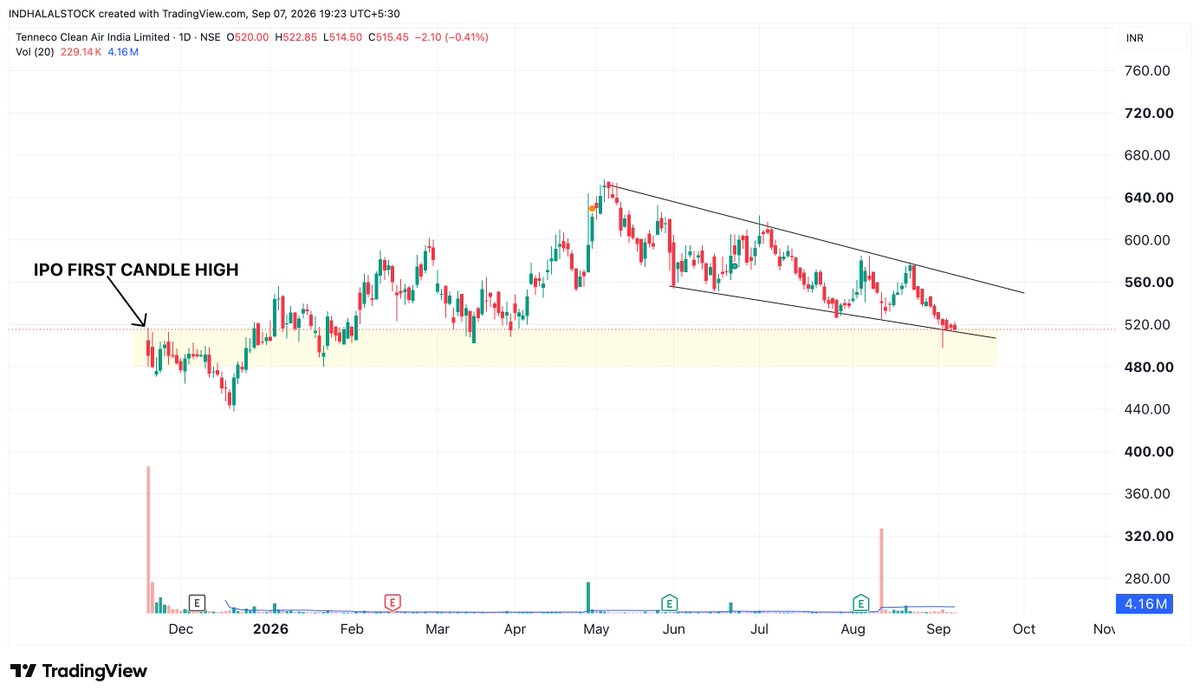Open the red earnings marker before Mar

point(393,602)
